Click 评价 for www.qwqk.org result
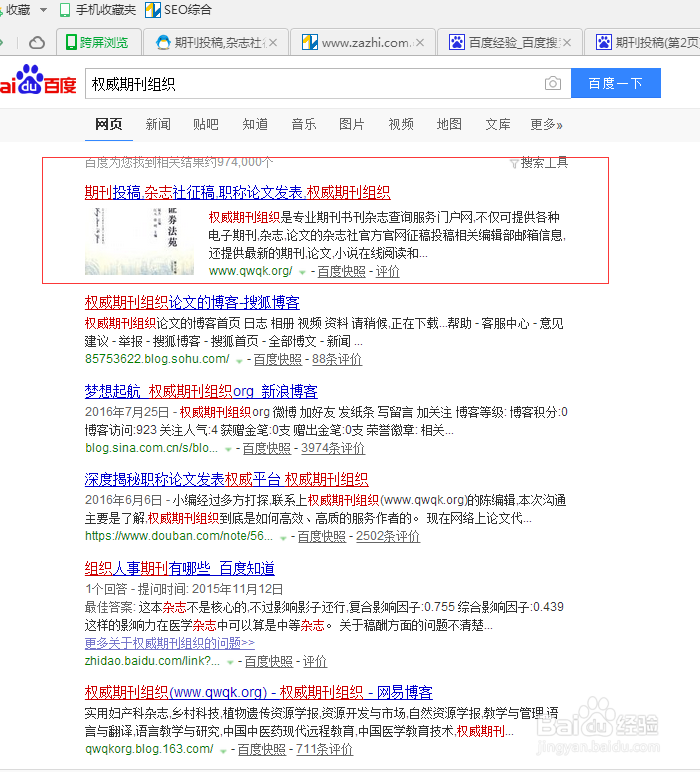 (387, 271)
